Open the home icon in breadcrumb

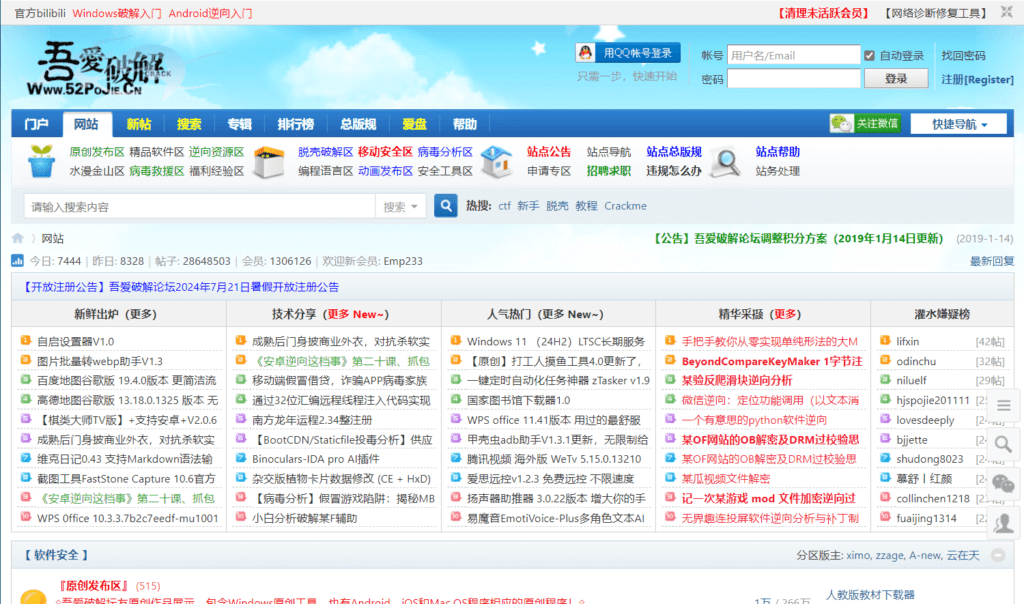click(x=18, y=238)
